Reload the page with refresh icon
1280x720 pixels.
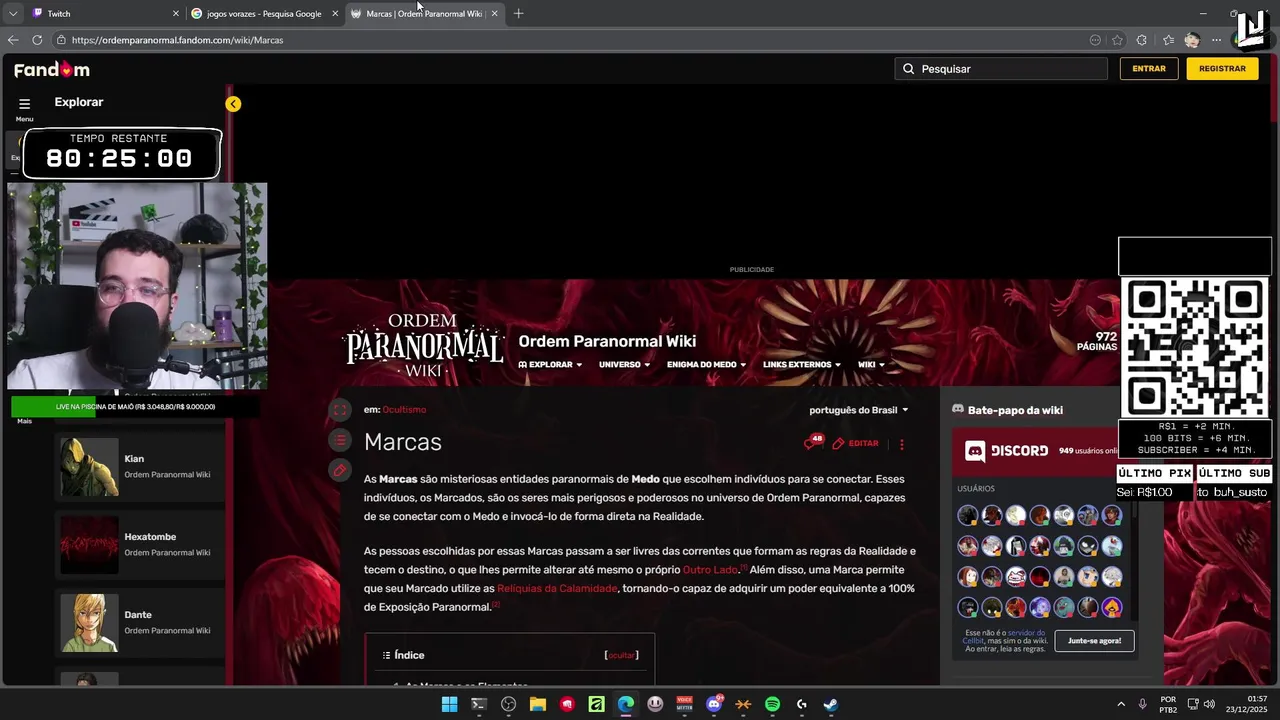[x=37, y=40]
